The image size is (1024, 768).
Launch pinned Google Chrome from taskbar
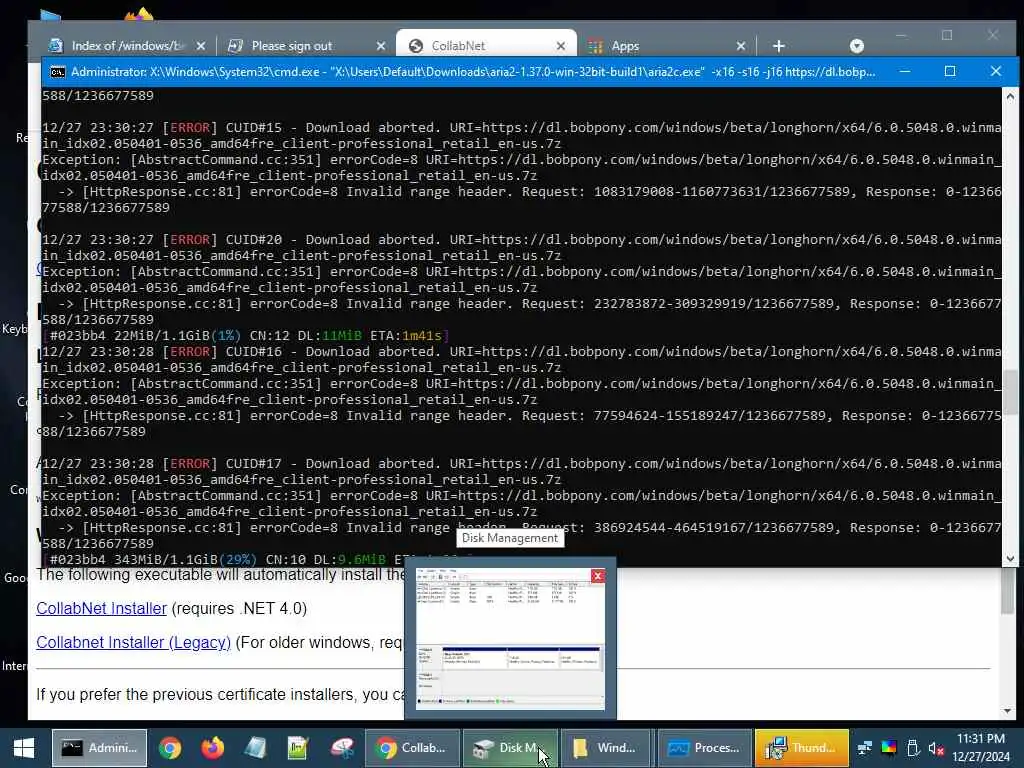[x=170, y=748]
